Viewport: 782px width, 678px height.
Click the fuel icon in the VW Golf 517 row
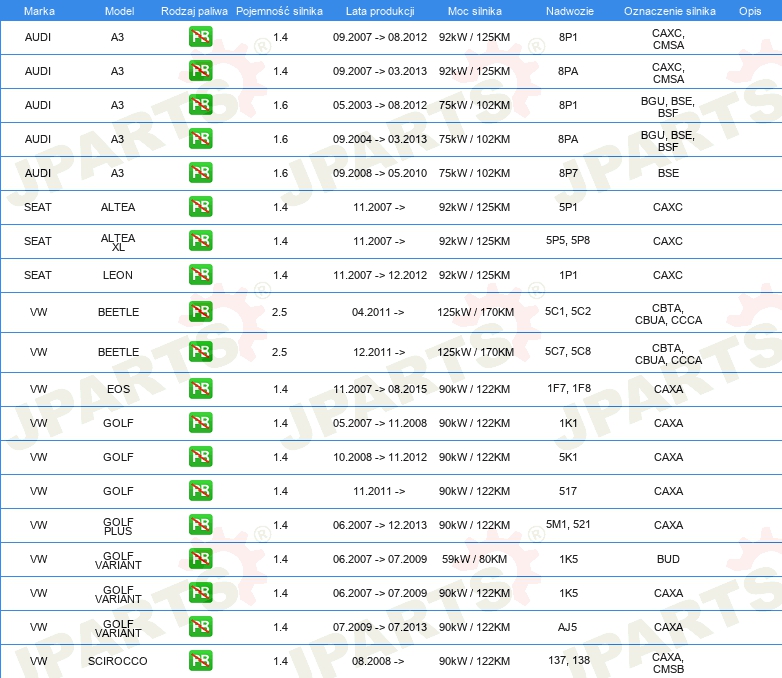[200, 490]
